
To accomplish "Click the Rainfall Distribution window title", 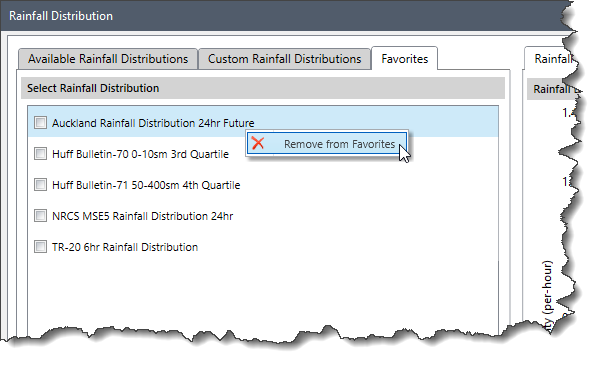I will point(61,16).
